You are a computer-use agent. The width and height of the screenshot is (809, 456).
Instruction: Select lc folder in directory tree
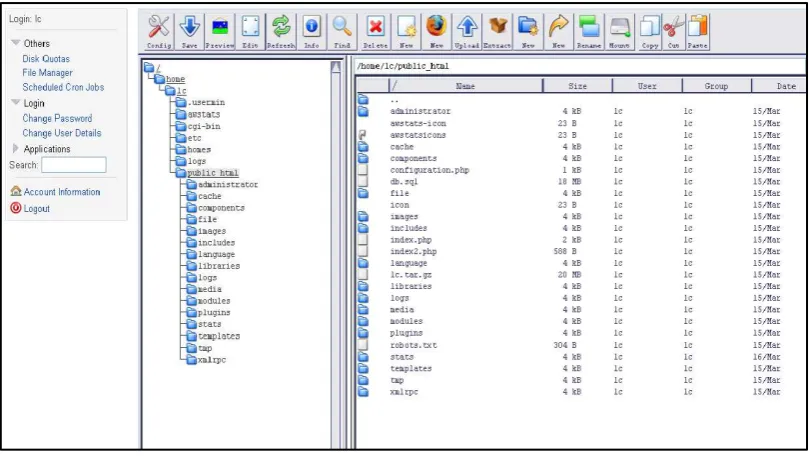(176, 91)
